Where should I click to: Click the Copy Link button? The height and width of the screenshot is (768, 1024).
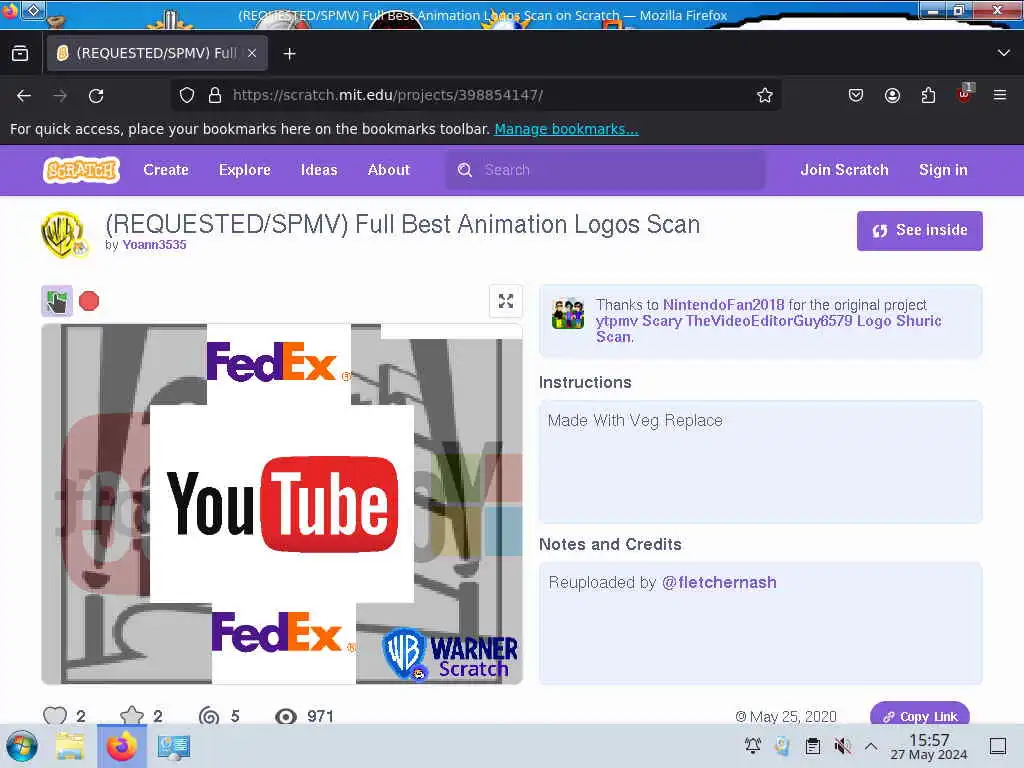[920, 716]
